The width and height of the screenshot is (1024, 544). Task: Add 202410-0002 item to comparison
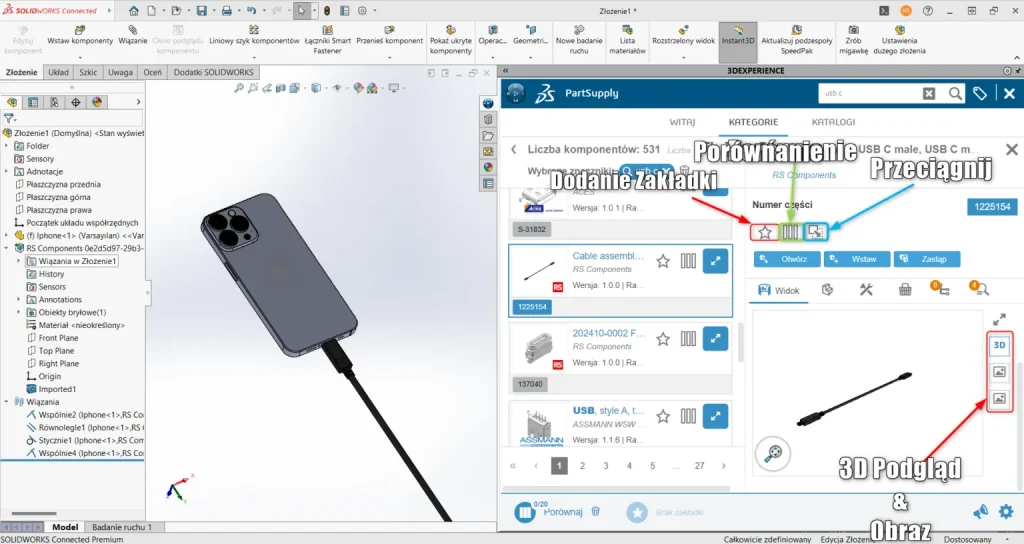tap(688, 339)
